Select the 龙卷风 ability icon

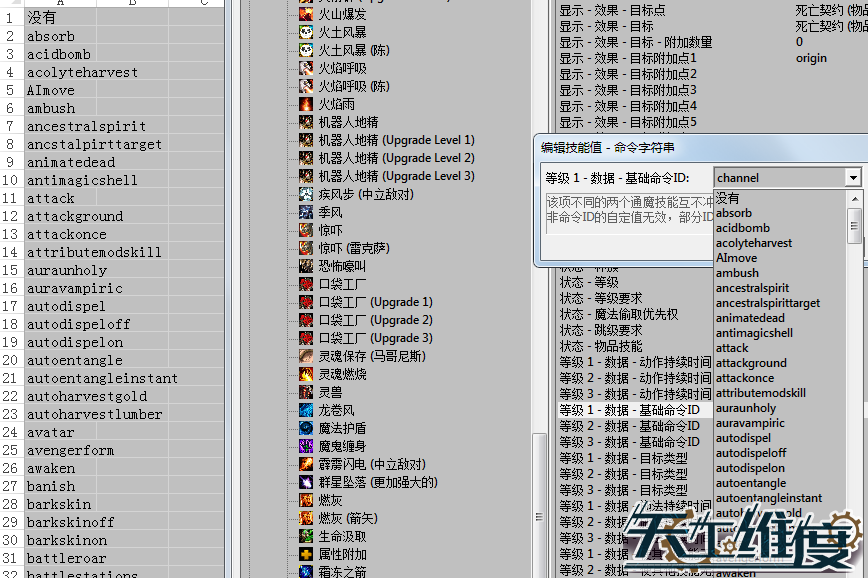pos(307,410)
